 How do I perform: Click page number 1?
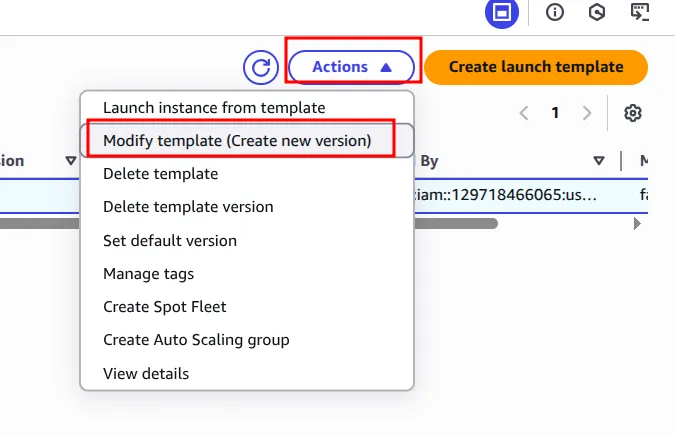(x=555, y=113)
